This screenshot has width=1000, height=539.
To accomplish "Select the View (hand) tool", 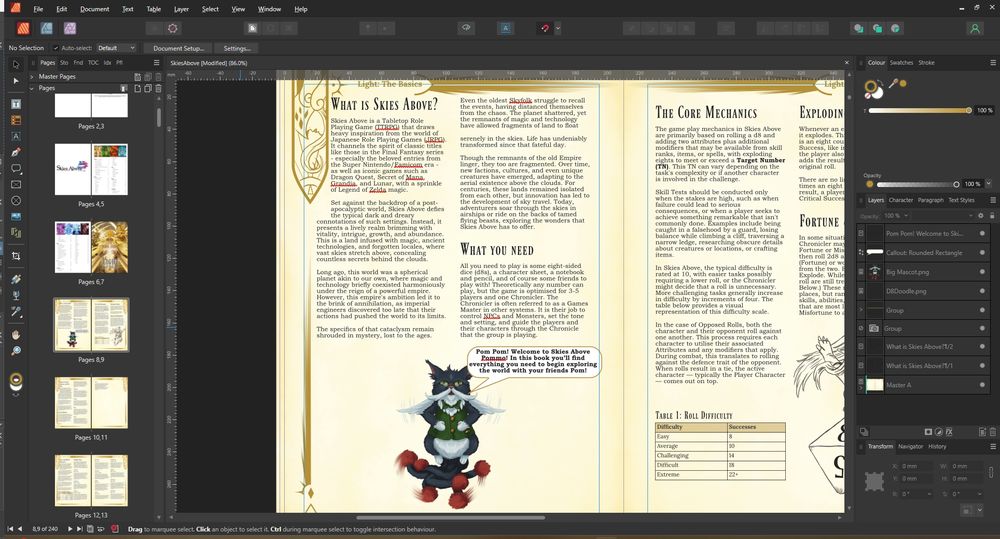I will [16, 334].
